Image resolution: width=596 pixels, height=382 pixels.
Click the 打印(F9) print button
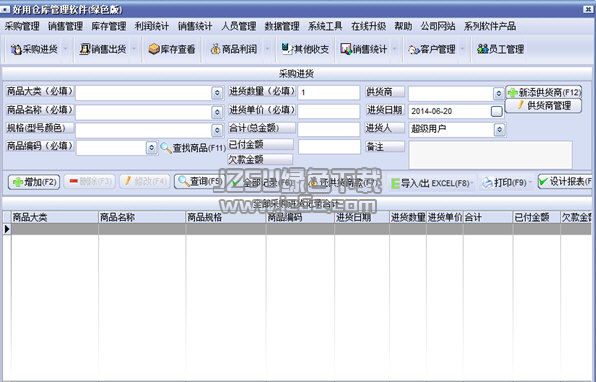click(x=504, y=183)
